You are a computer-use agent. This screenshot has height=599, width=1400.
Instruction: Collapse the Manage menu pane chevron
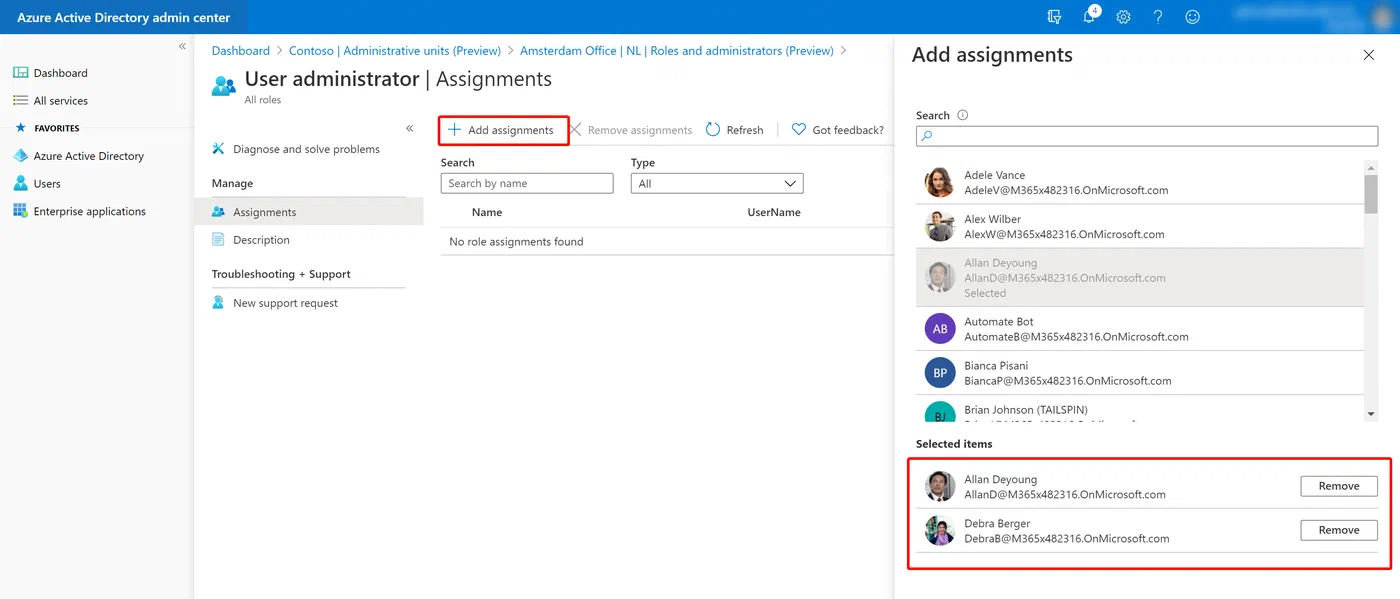click(x=409, y=128)
